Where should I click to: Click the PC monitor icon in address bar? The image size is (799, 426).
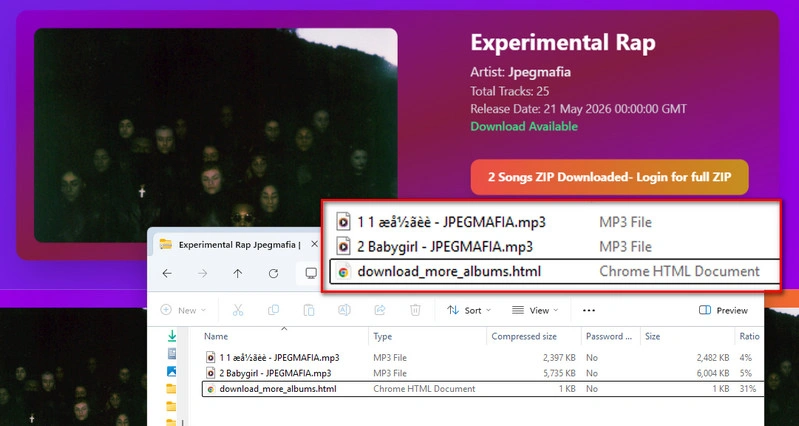click(x=310, y=273)
